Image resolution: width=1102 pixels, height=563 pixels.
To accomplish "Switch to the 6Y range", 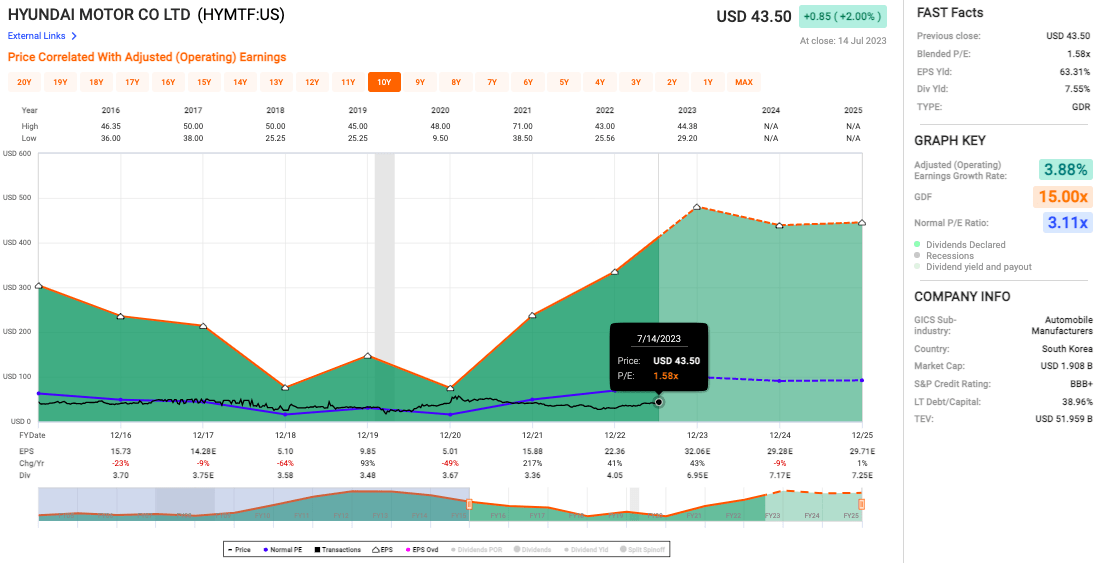I will coord(528,82).
